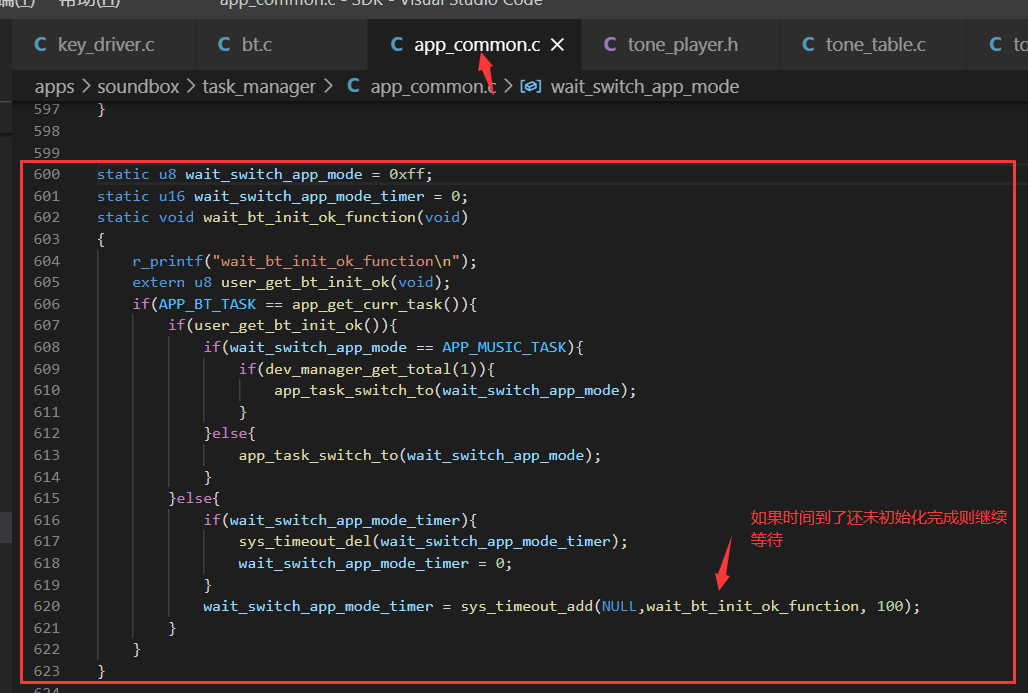Place cursor on "0xff" value
The height and width of the screenshot is (693, 1028).
[406, 174]
